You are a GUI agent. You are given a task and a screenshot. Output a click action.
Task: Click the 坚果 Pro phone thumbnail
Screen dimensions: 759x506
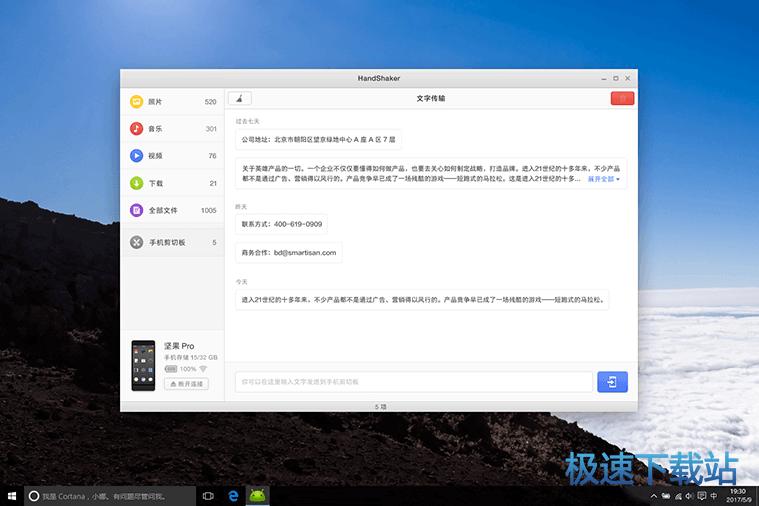(x=144, y=365)
